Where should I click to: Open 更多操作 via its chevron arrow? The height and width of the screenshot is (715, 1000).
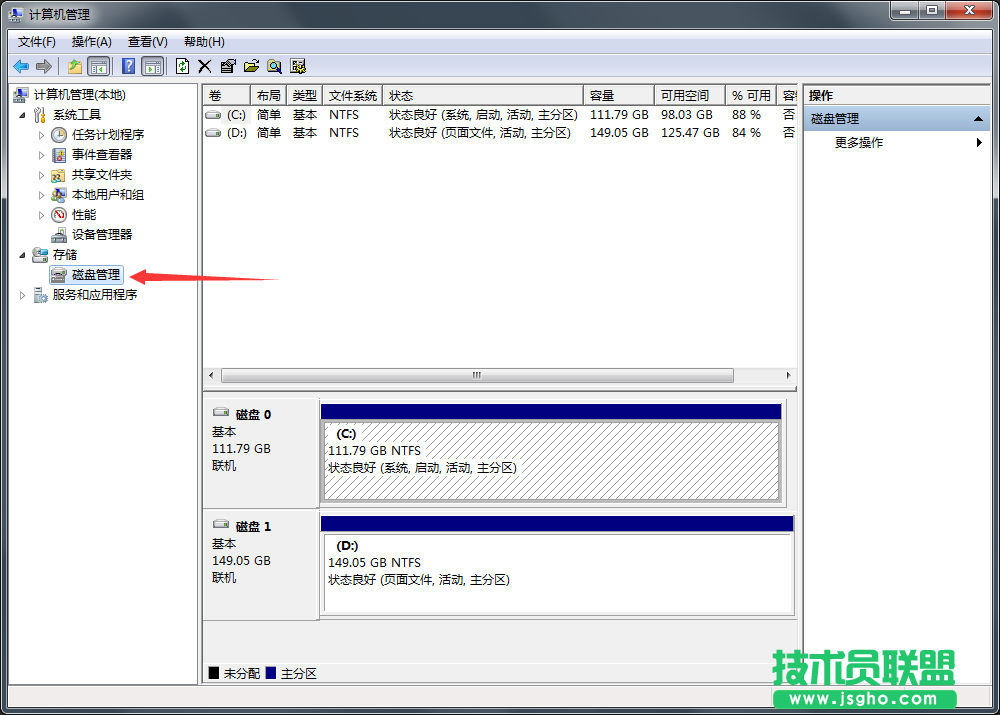pos(978,142)
